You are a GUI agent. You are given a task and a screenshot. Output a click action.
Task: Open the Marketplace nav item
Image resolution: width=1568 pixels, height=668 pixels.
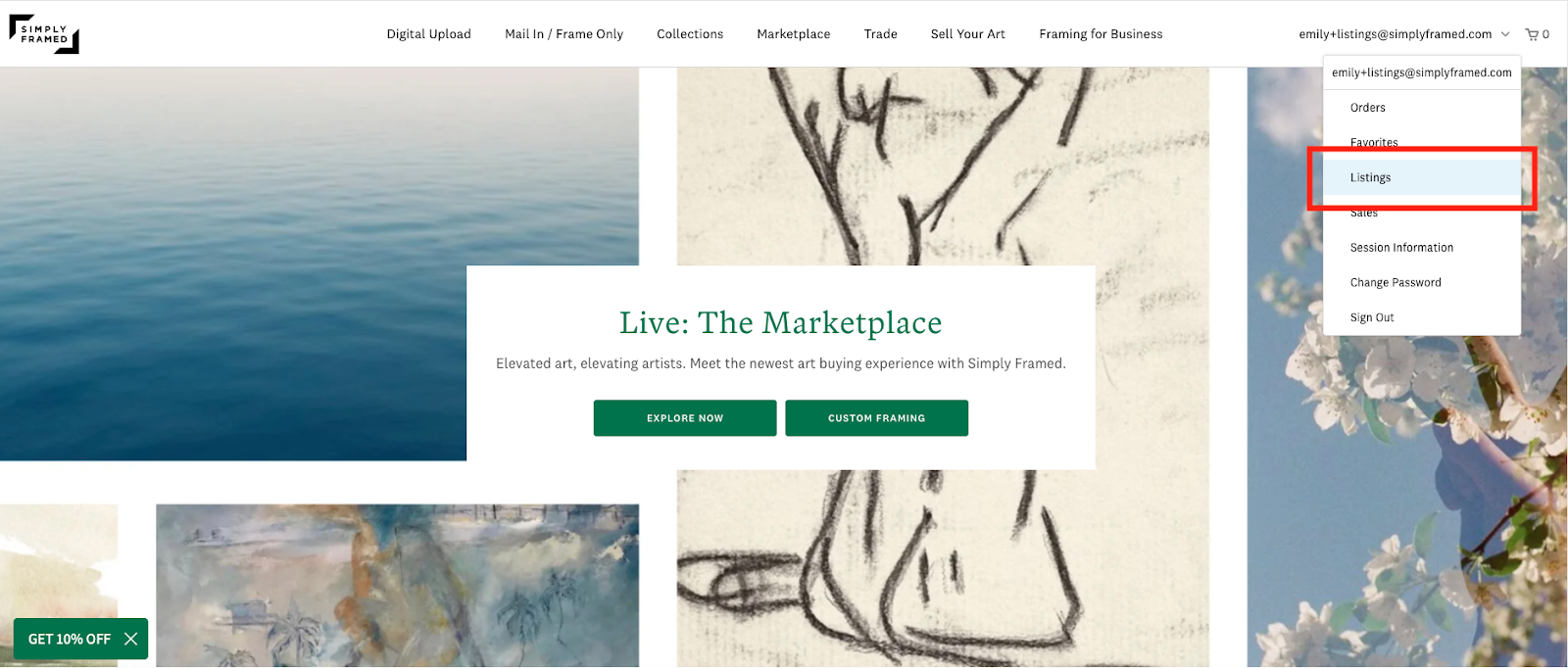[793, 34]
